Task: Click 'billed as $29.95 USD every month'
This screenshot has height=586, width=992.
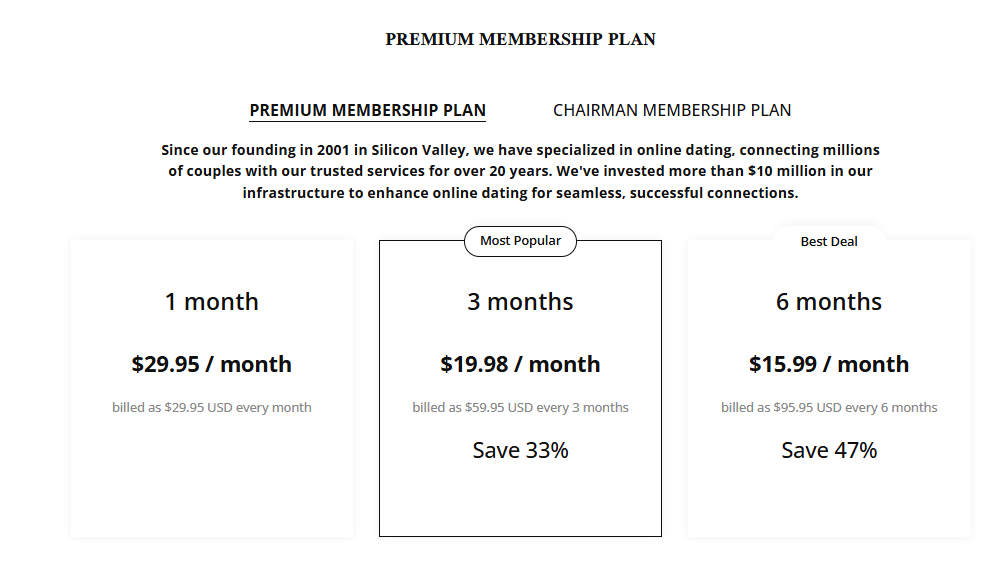Action: pos(212,407)
